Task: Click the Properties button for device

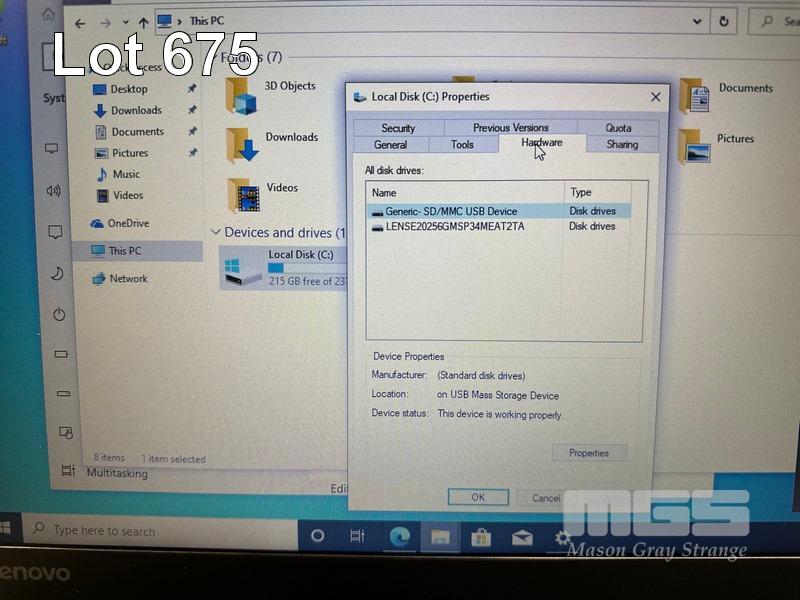Action: point(589,453)
